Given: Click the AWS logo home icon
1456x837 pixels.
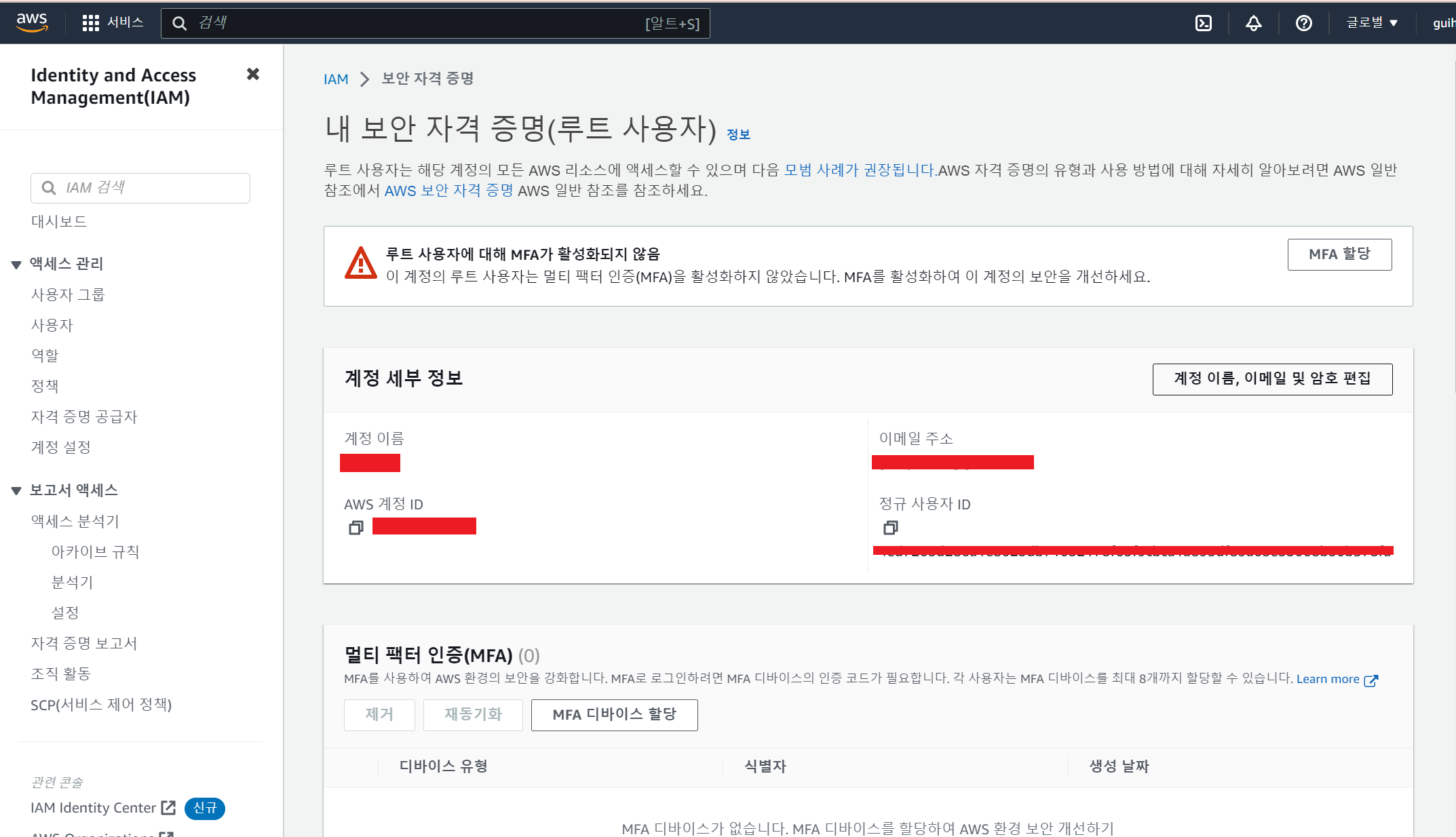Looking at the screenshot, I should tap(32, 22).
